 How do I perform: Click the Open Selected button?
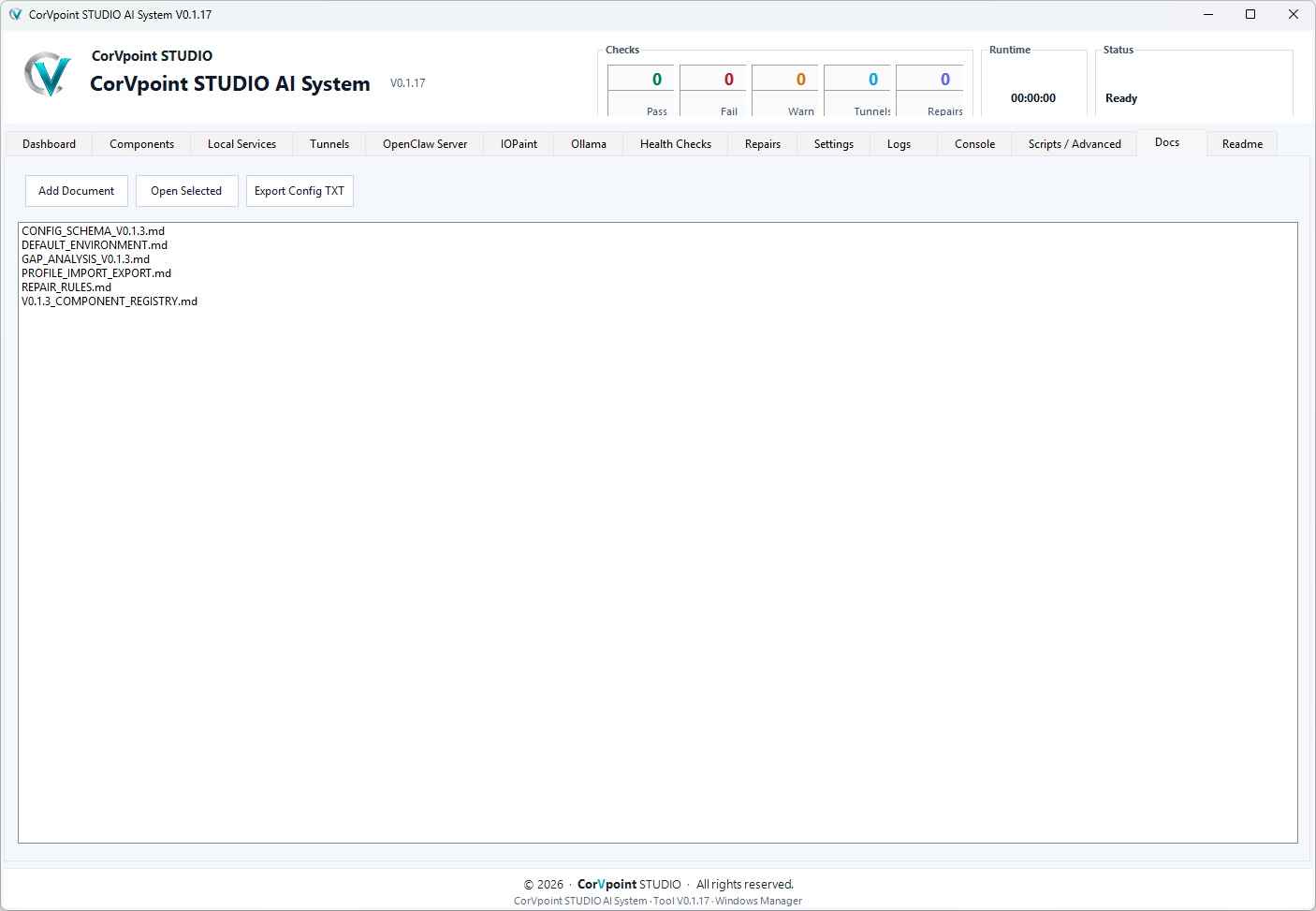(x=186, y=191)
